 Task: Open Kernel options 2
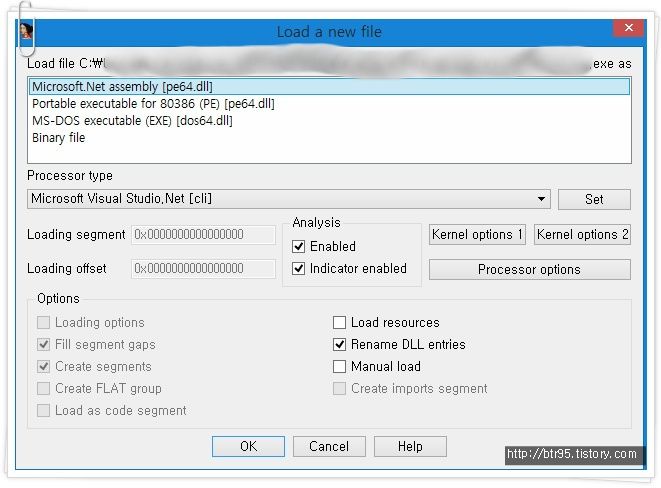582,234
